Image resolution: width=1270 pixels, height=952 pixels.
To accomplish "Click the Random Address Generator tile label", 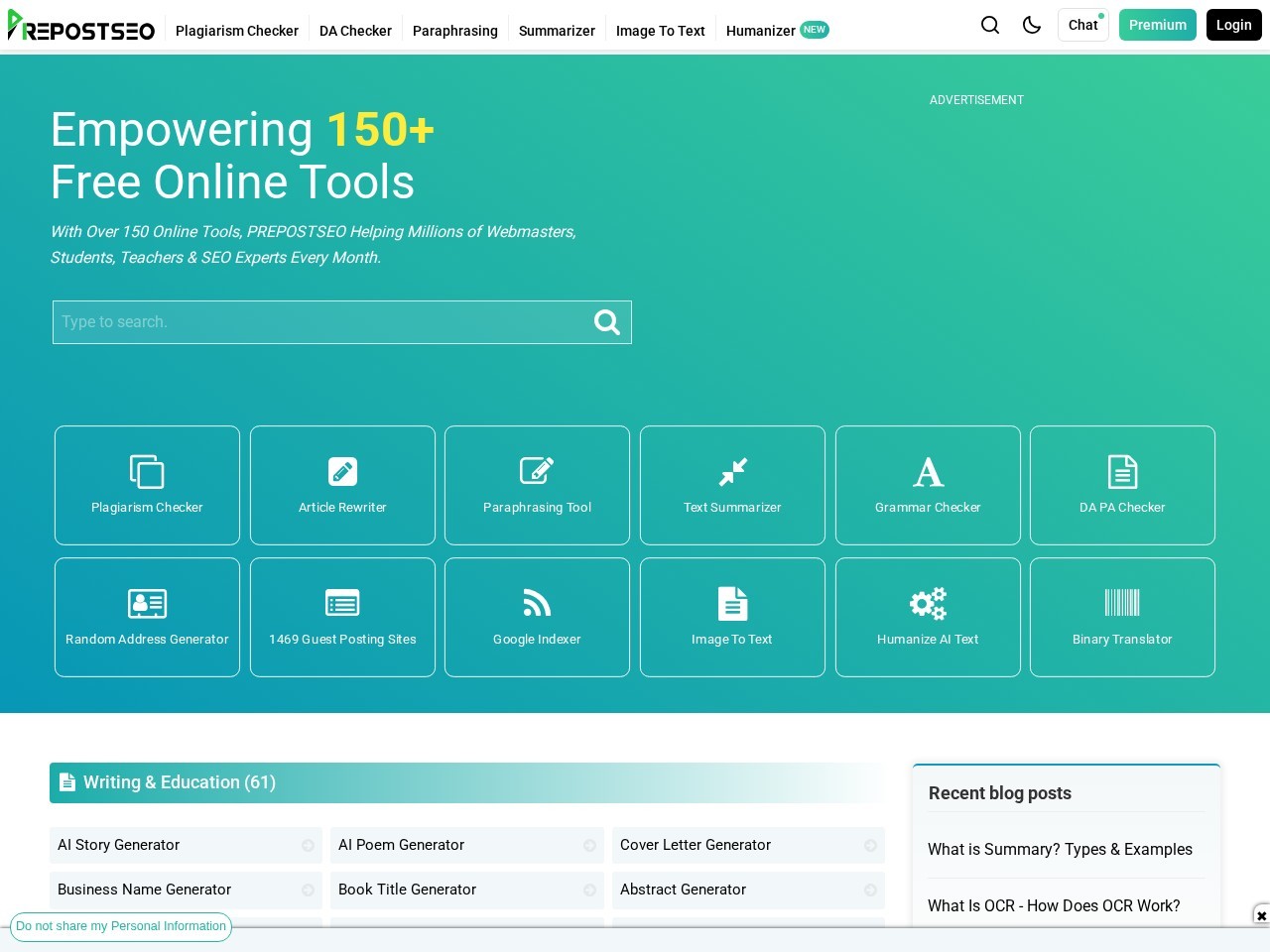I will point(147,640).
